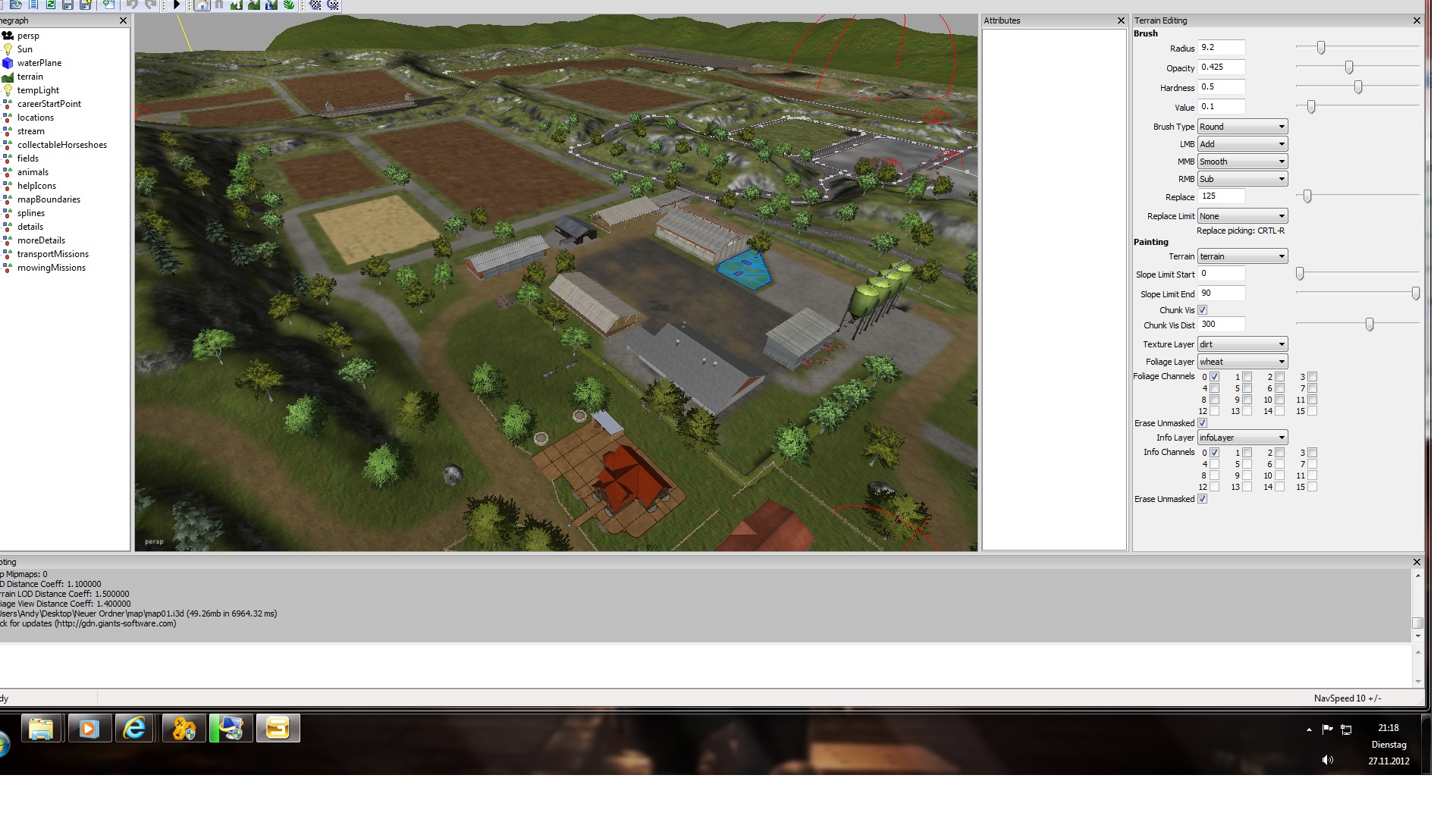Select the mapBoundaries group
This screenshot has height=819, width=1456.
tap(49, 199)
